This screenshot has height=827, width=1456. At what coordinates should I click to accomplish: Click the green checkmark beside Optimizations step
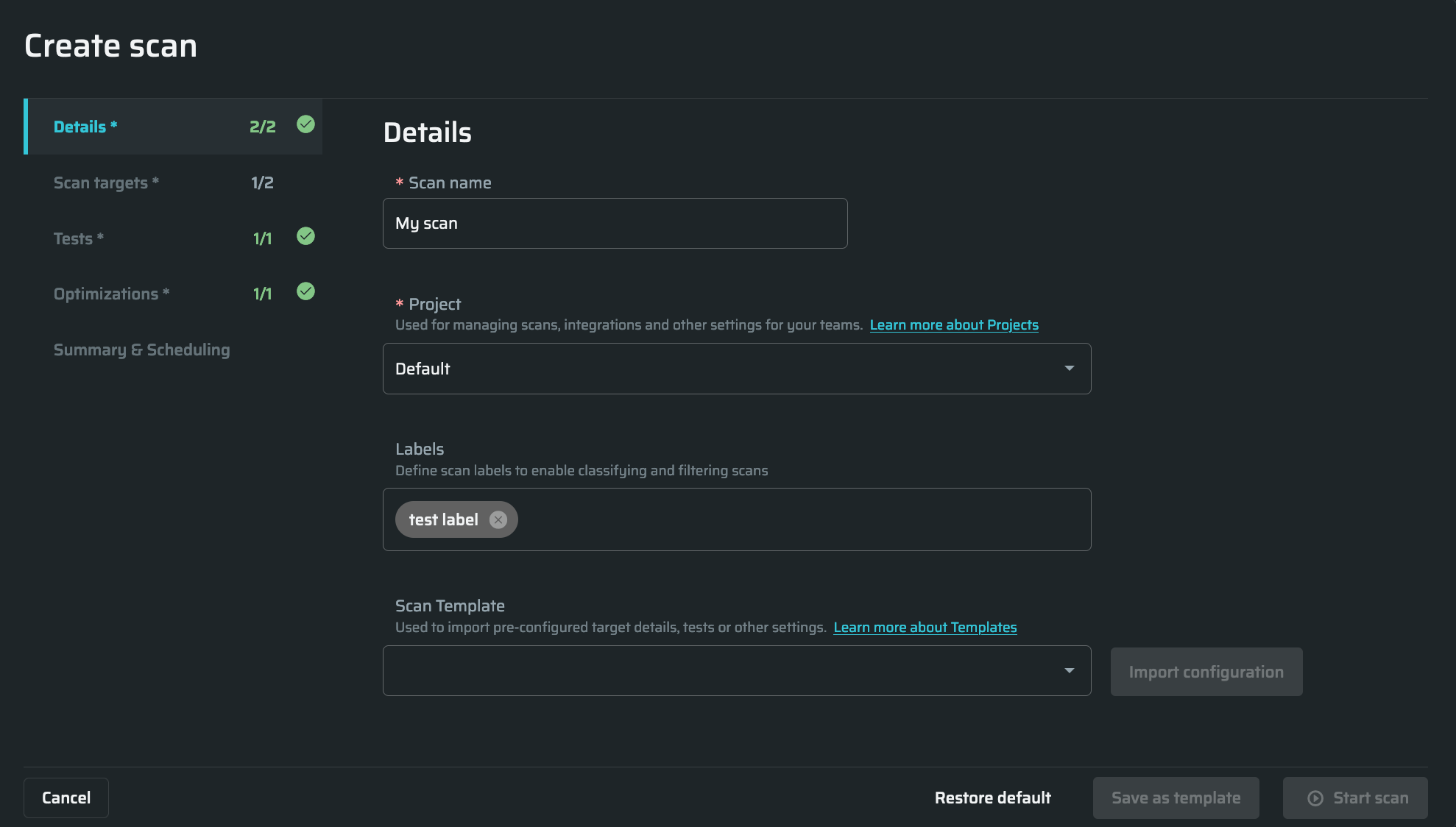click(305, 291)
